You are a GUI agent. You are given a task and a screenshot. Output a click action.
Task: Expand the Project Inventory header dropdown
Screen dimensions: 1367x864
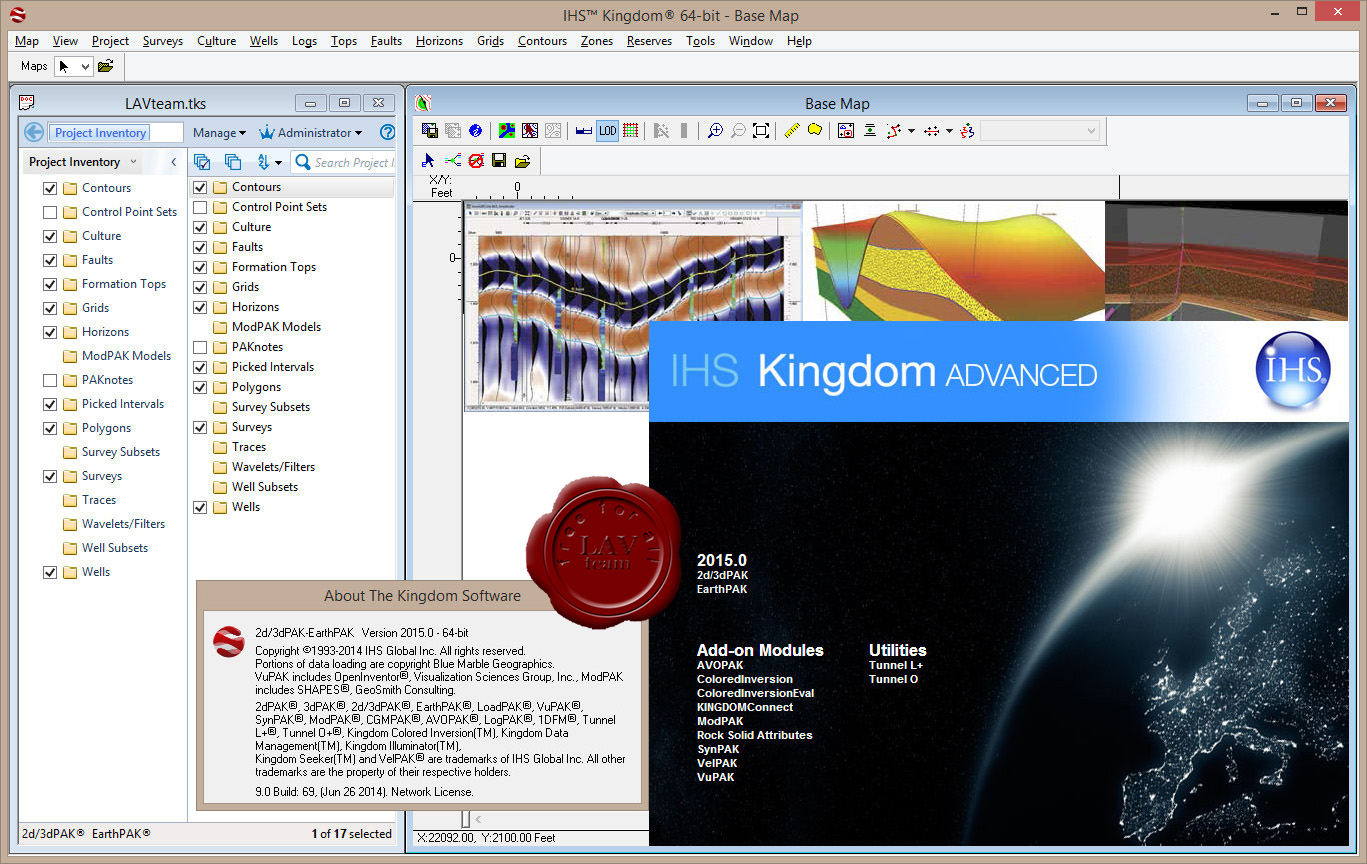134,162
